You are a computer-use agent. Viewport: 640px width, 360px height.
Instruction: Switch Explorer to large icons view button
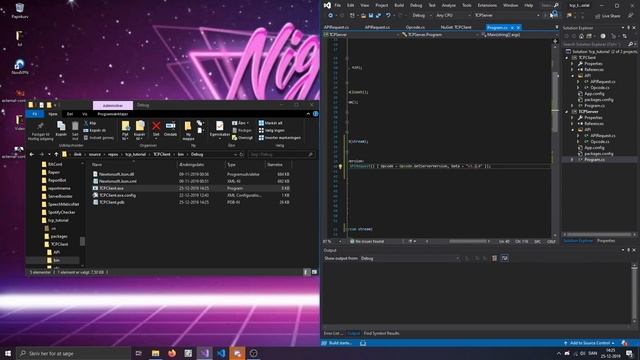(314, 272)
